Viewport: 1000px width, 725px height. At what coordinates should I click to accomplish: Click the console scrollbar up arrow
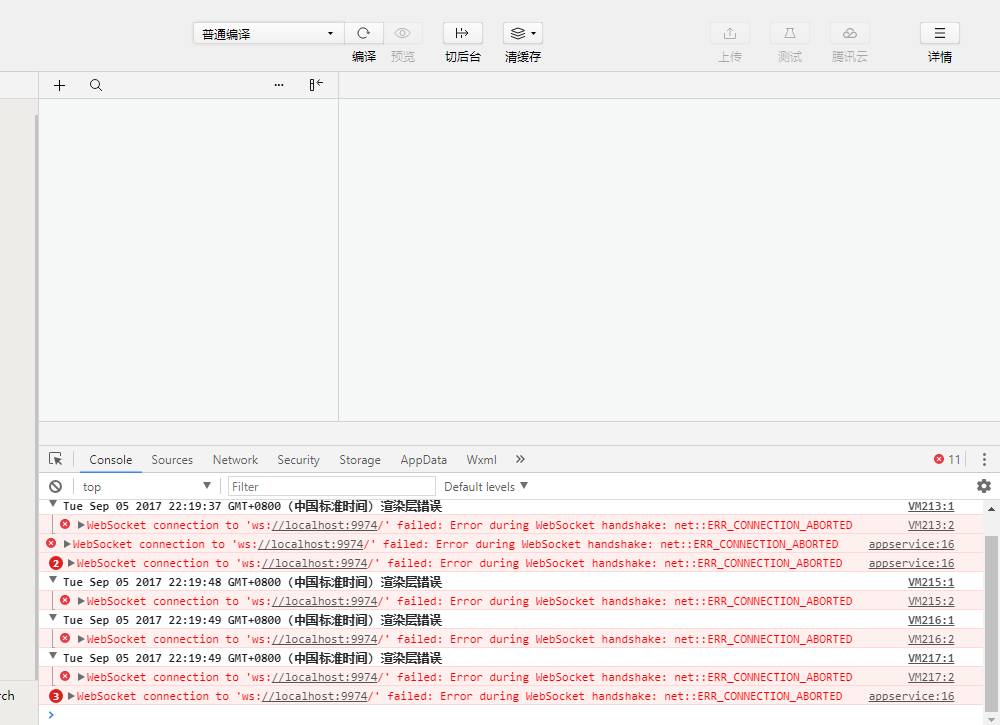pos(991,509)
